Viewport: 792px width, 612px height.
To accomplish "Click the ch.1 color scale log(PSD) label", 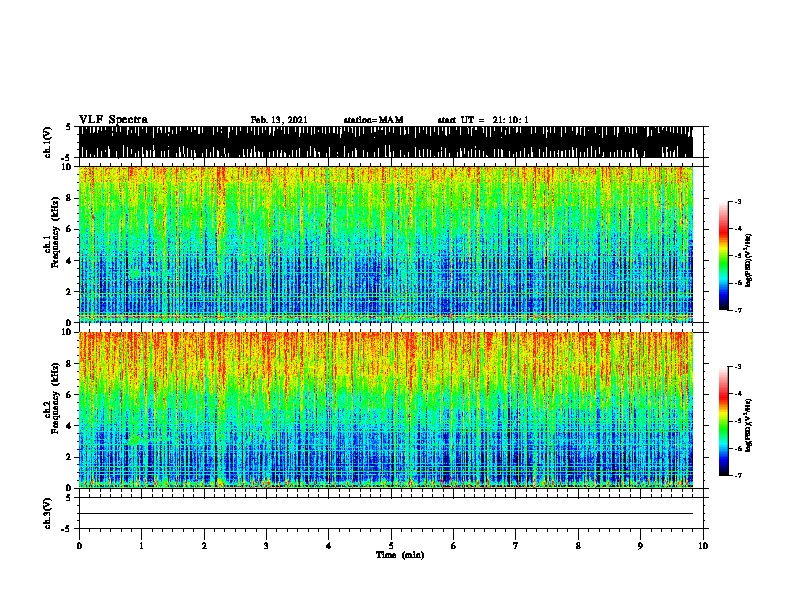I will pyautogui.click(x=749, y=260).
